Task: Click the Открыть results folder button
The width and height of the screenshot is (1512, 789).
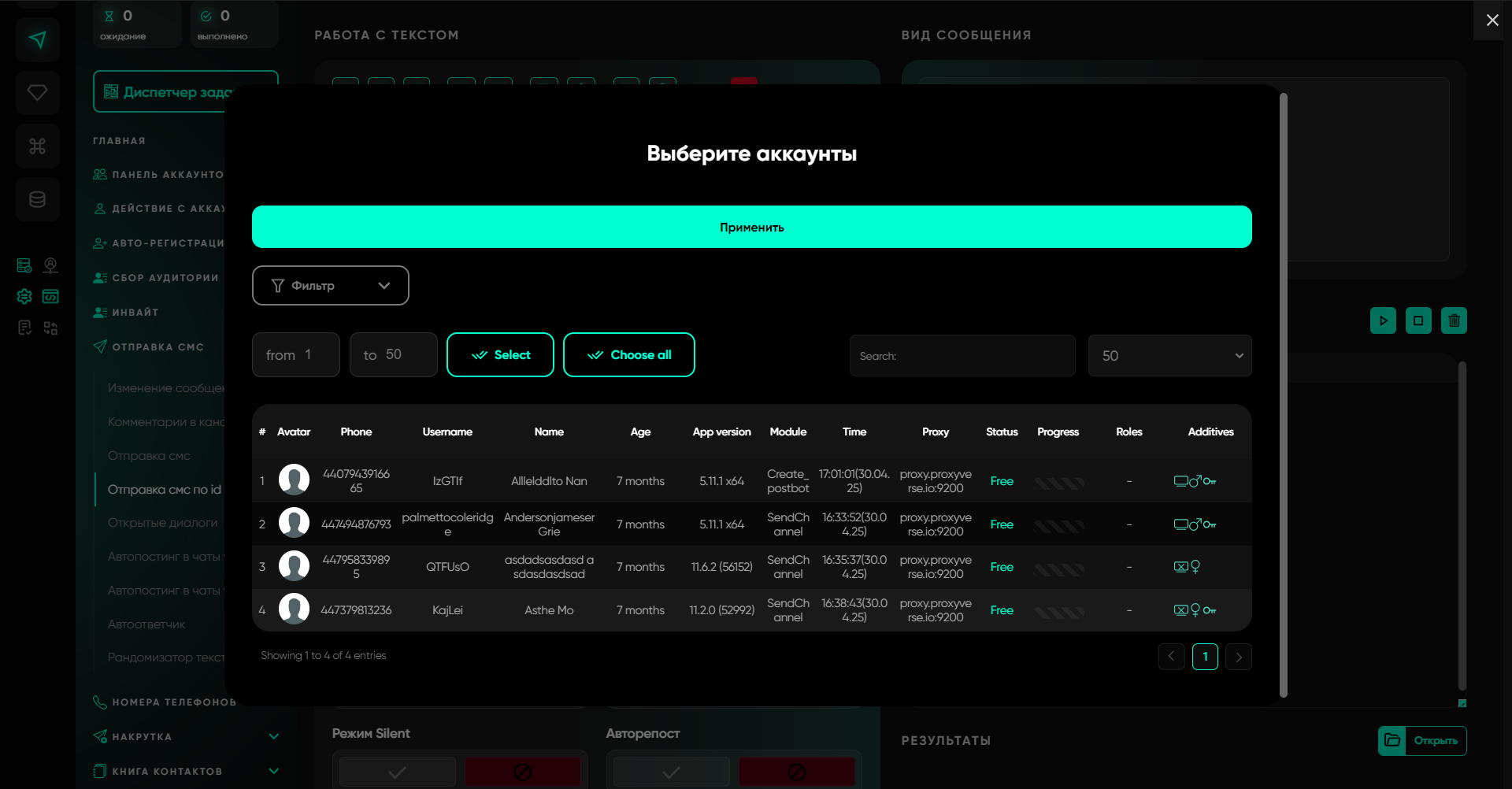Action: point(1422,740)
